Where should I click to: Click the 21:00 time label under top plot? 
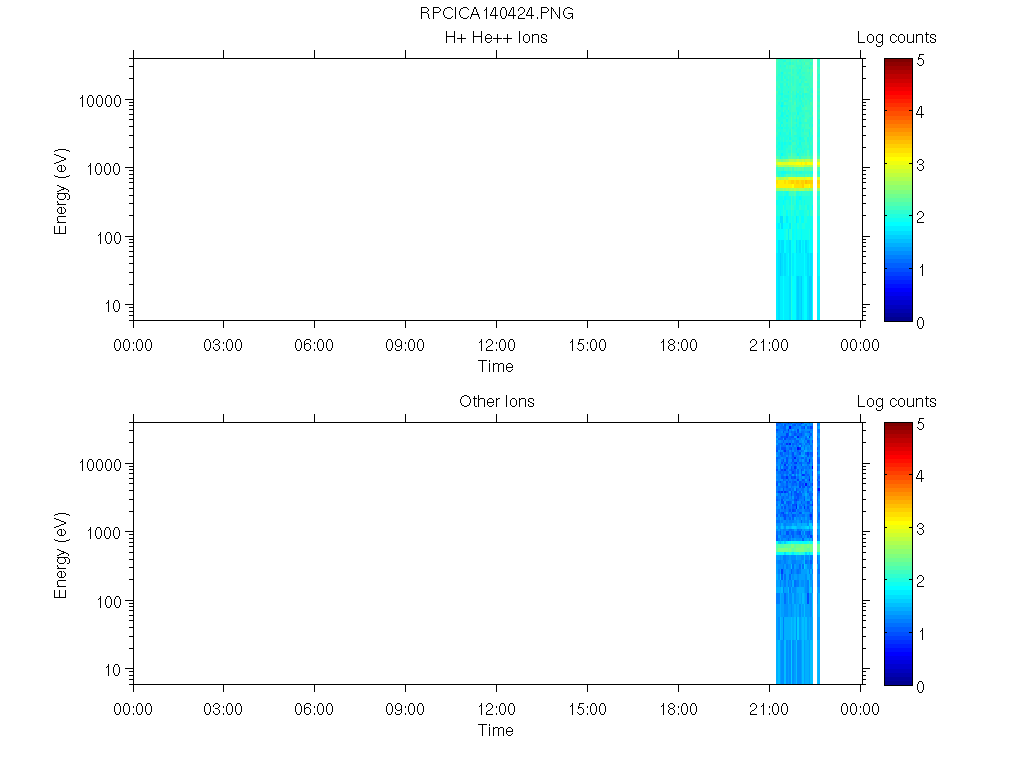769,345
